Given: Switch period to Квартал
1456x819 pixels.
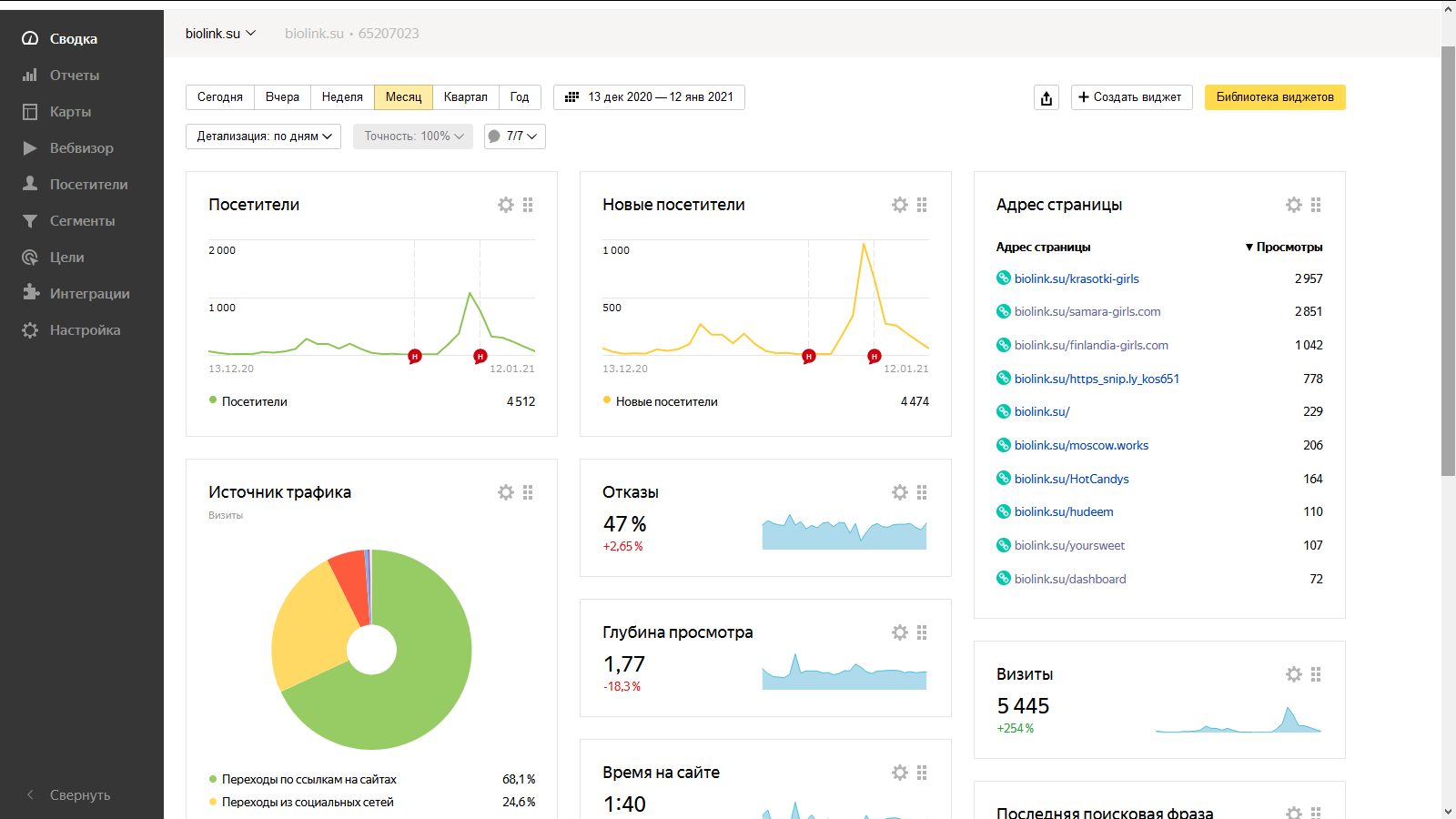Looking at the screenshot, I should coord(465,97).
